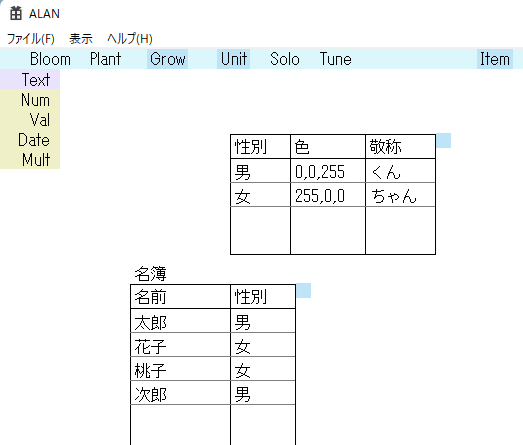Select the くん cell
Viewport: 523px width, 445px height.
401,171
